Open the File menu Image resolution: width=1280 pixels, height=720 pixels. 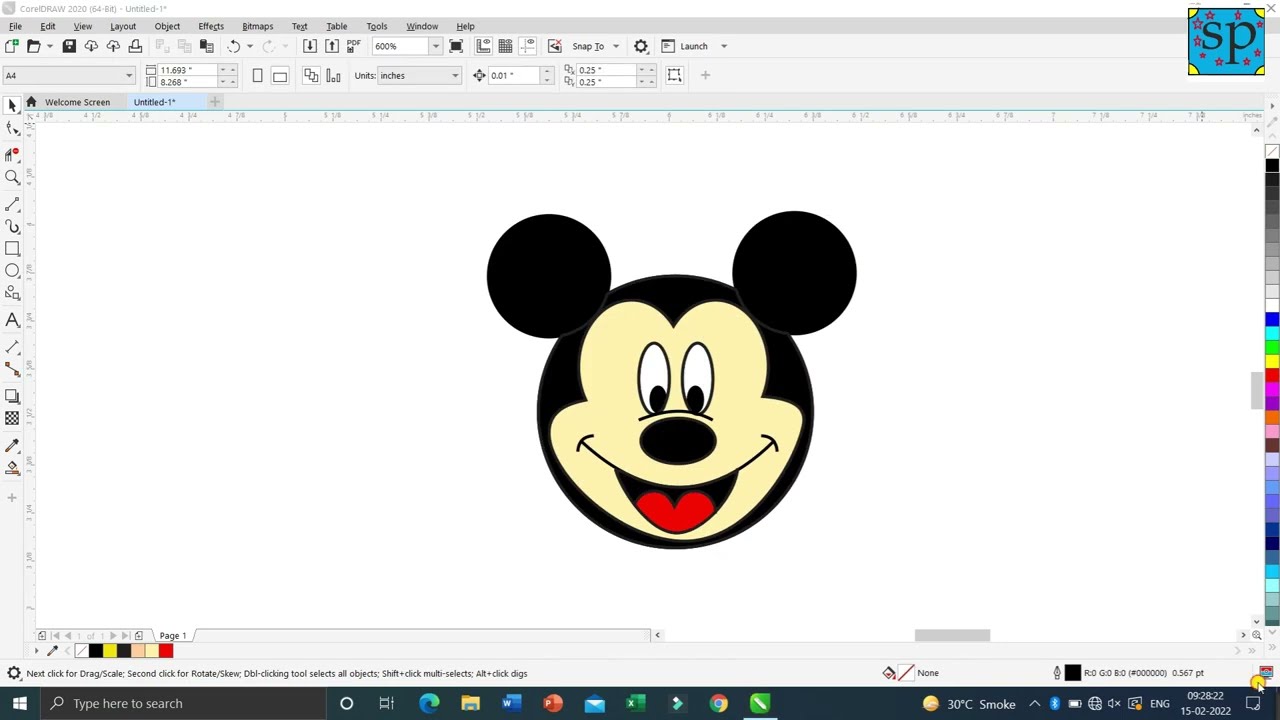coord(15,26)
